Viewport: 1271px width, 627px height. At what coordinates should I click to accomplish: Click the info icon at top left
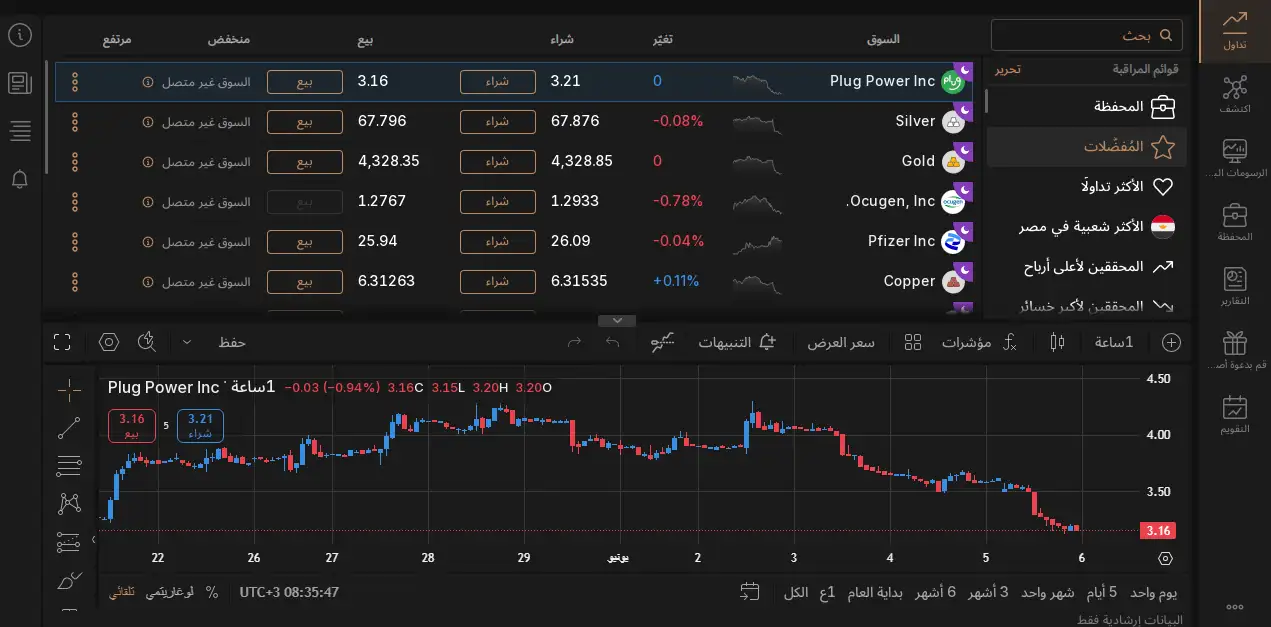point(20,35)
